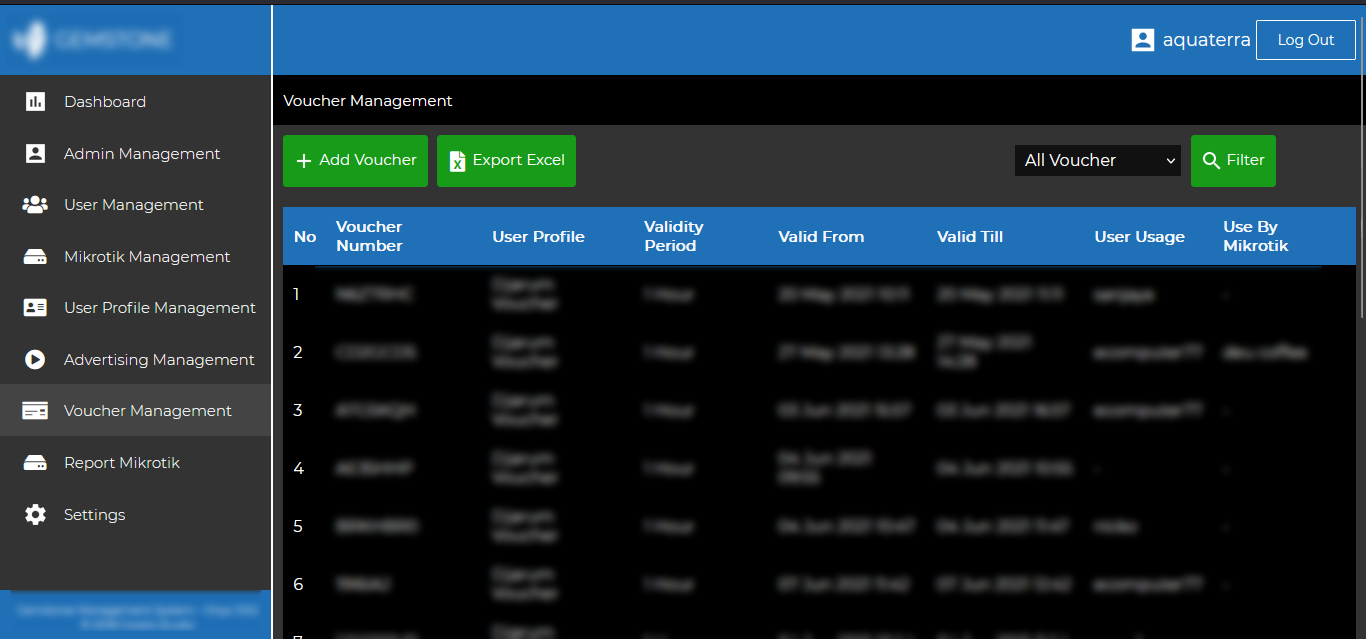The width and height of the screenshot is (1366, 639).
Task: Click the User Management group icon
Action: click(x=35, y=205)
